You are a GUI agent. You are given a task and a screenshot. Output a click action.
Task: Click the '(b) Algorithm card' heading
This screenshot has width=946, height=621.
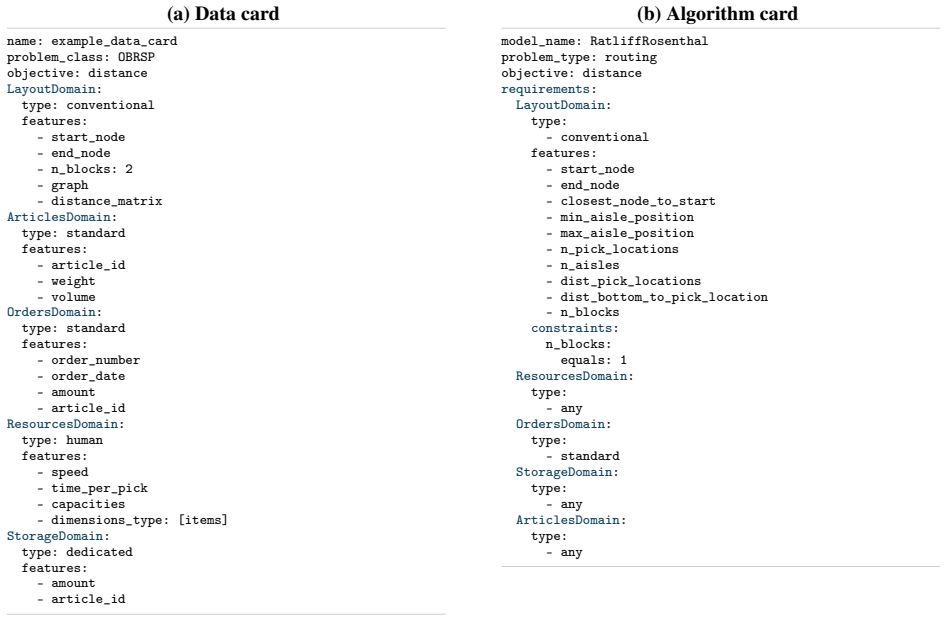pos(717,13)
